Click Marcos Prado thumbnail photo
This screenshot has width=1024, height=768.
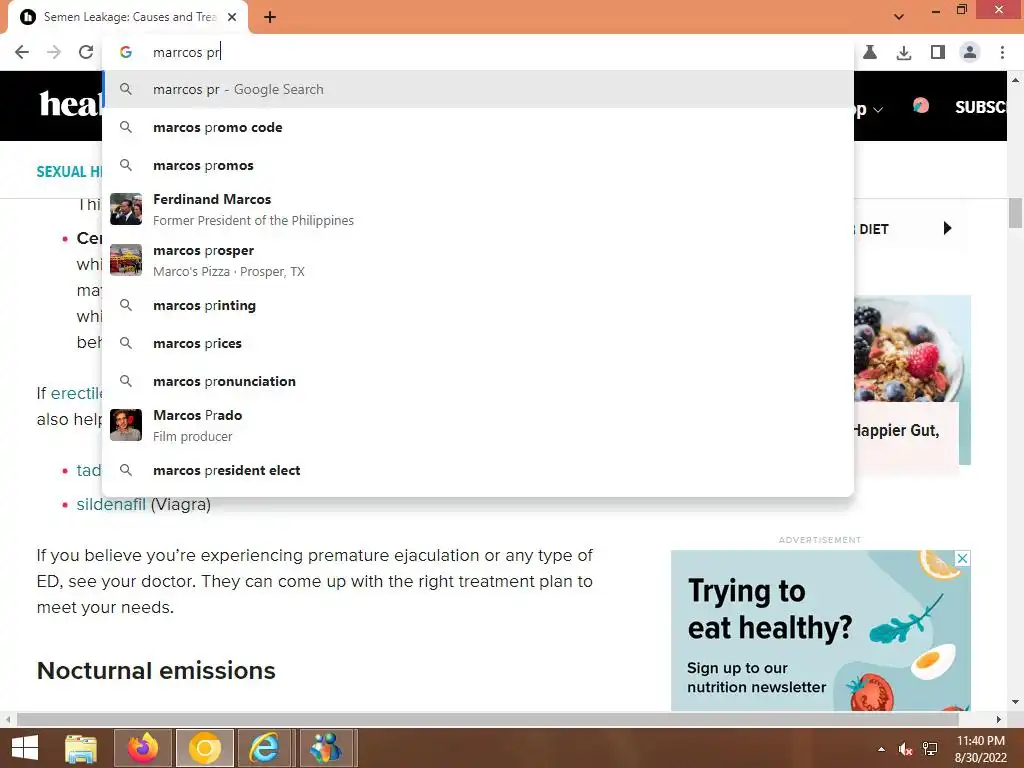[x=126, y=425]
